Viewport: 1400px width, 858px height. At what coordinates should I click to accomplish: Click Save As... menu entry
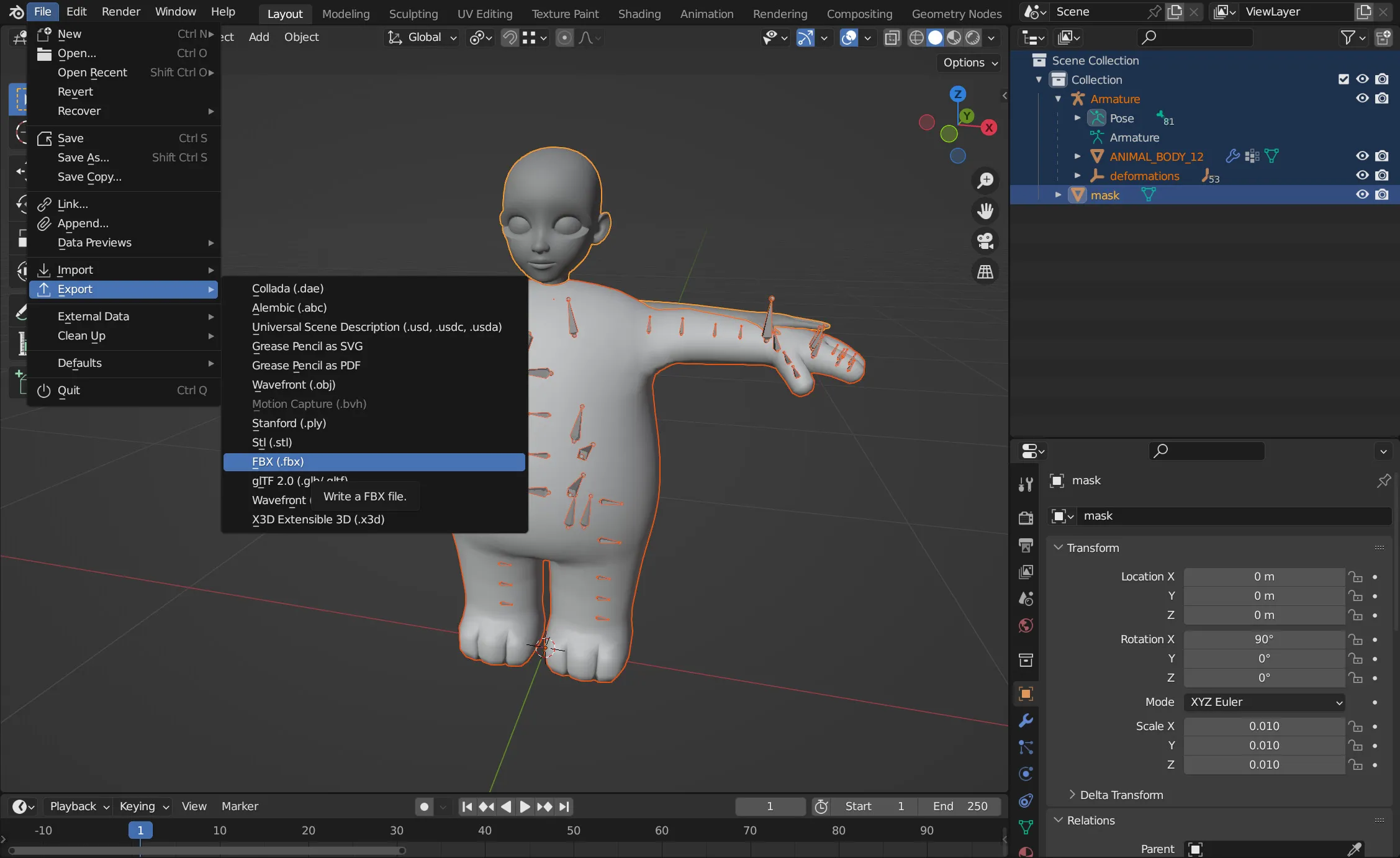[124, 158]
